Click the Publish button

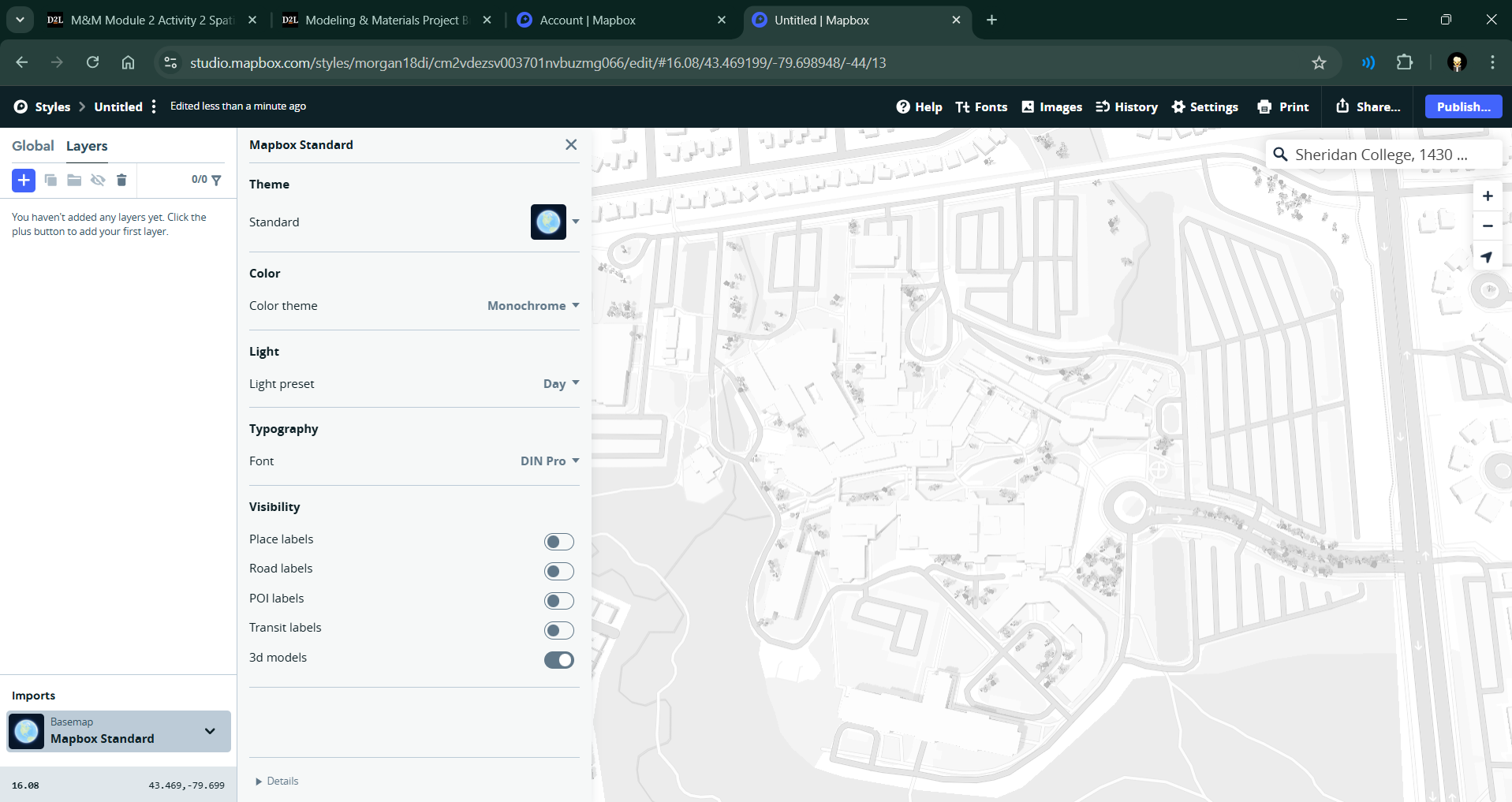1463,107
